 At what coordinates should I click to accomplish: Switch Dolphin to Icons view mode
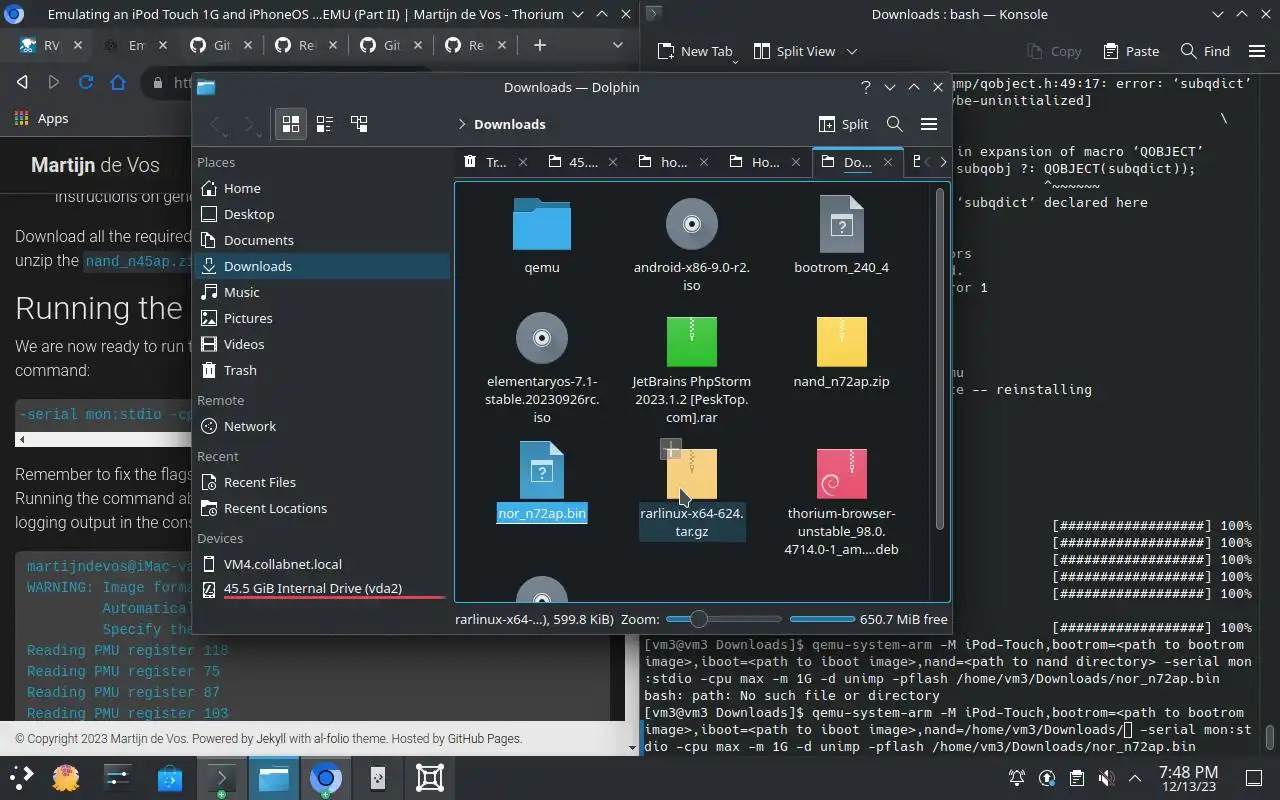(x=291, y=124)
